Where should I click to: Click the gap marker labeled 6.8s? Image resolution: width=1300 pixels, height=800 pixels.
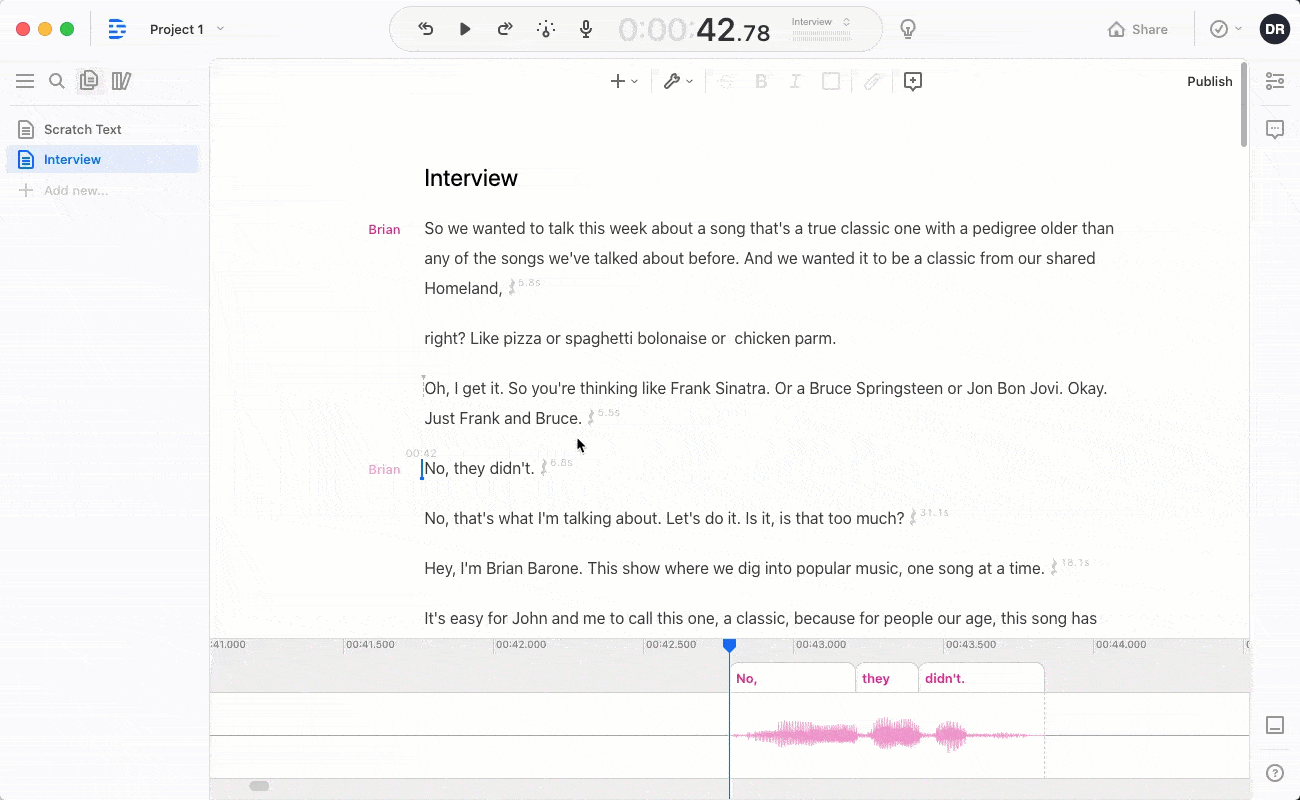(x=556, y=466)
